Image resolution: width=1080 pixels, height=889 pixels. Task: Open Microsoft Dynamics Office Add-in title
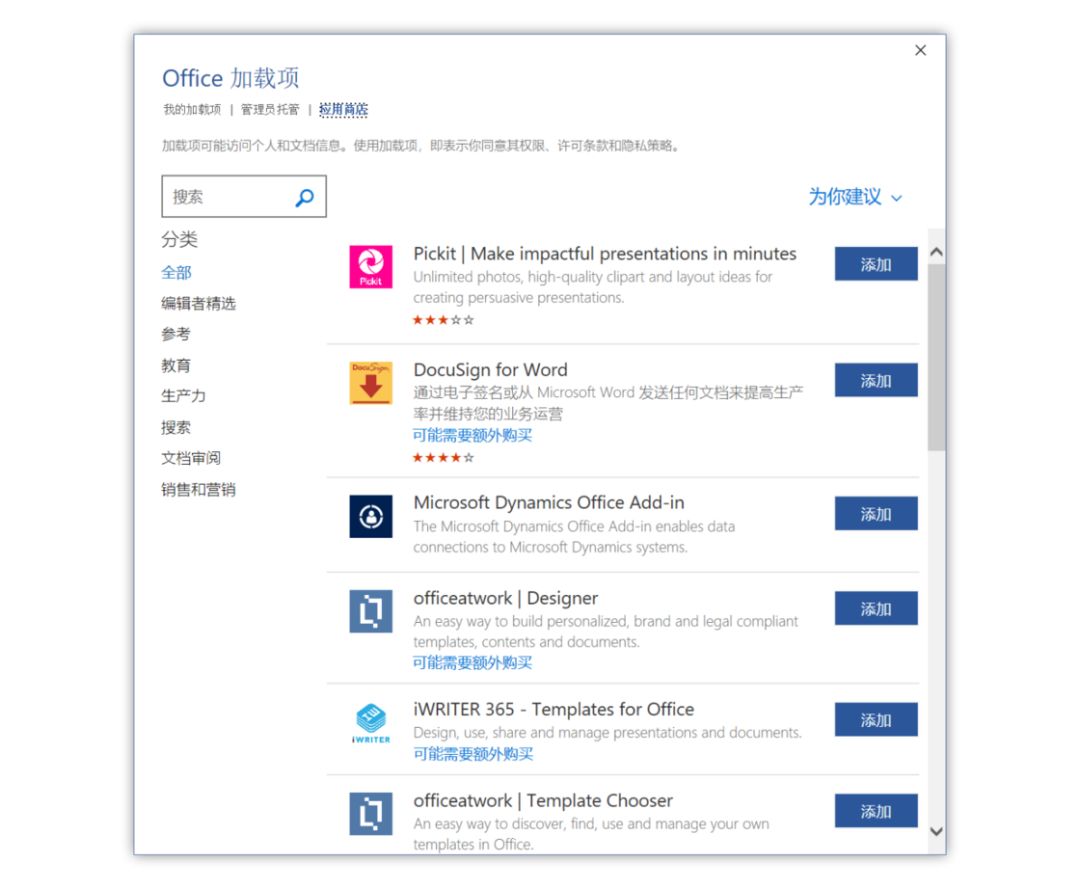[x=549, y=503]
